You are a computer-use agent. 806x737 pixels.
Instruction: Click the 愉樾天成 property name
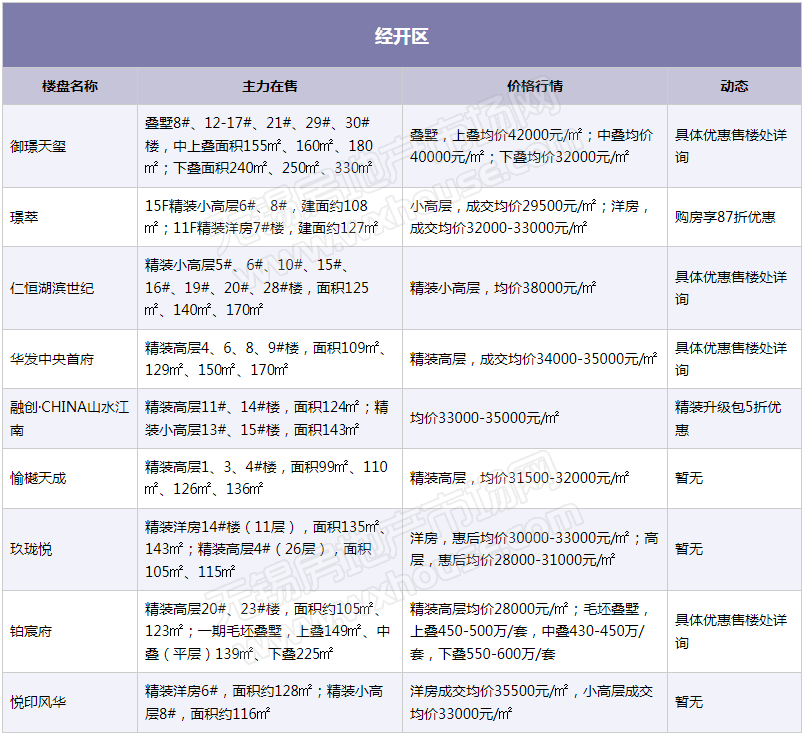tap(38, 478)
